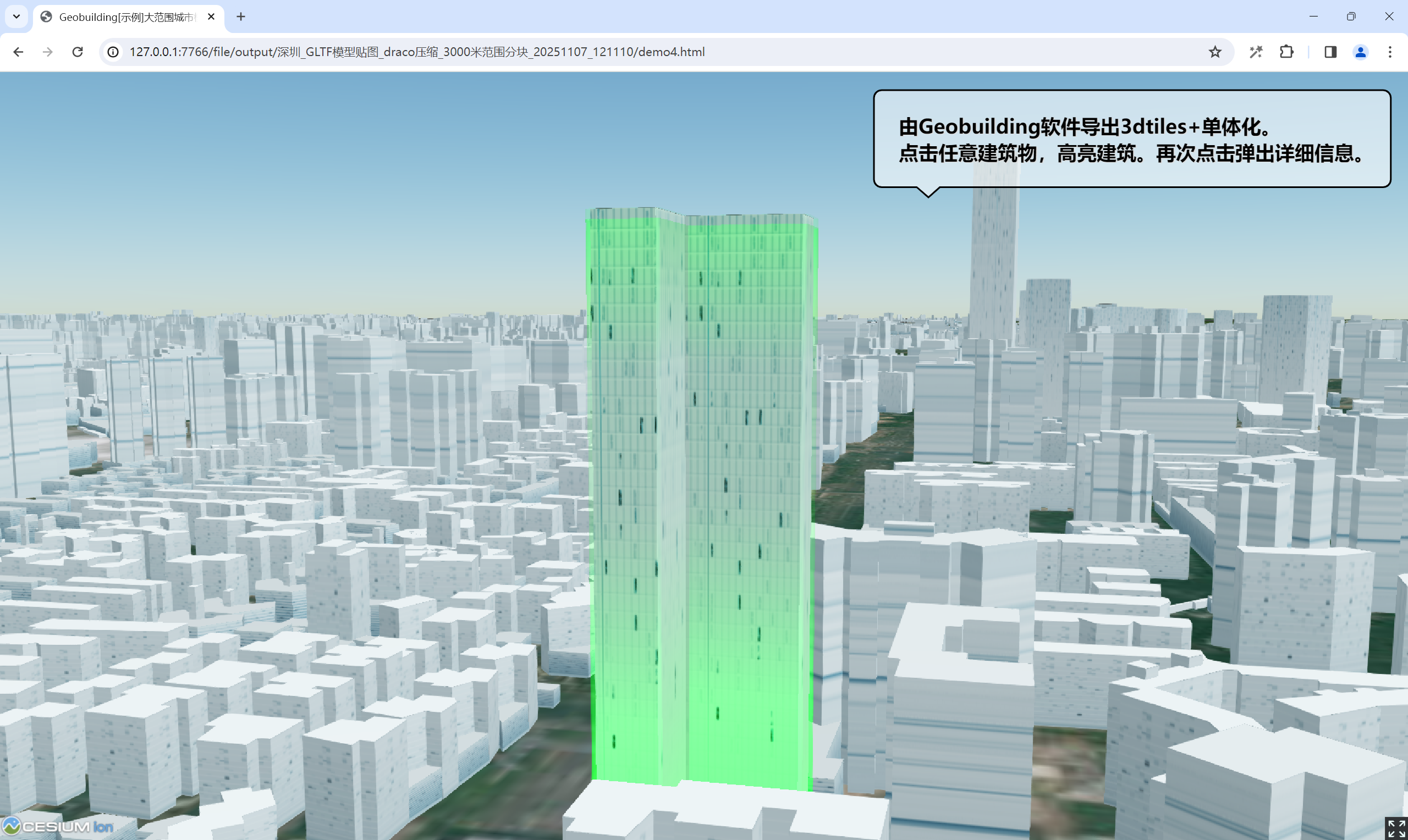Viewport: 1408px width, 840px height.
Task: Expand the tab search dropdown chevron
Action: (16, 16)
